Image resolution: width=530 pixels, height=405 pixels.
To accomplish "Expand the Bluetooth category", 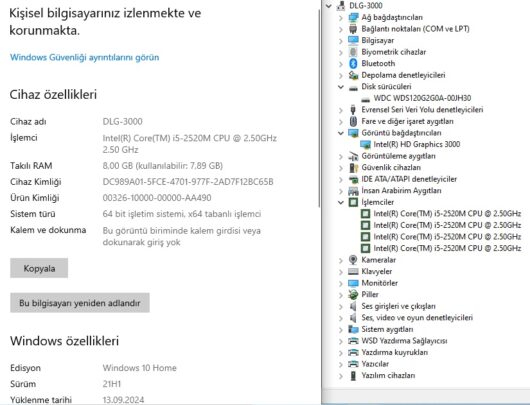I will coord(341,64).
